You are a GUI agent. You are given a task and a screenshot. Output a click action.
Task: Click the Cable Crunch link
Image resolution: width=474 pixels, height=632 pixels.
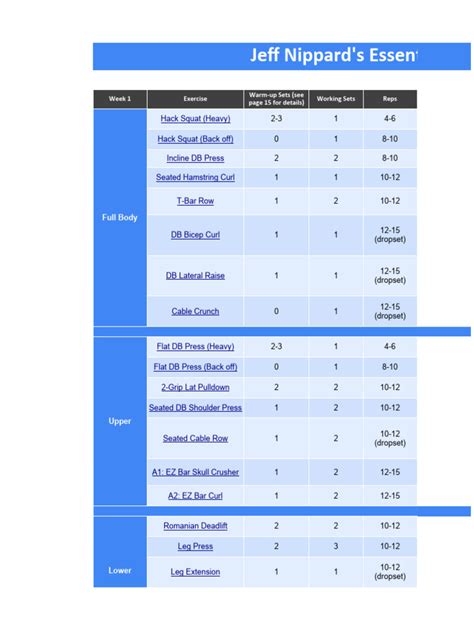click(x=195, y=311)
